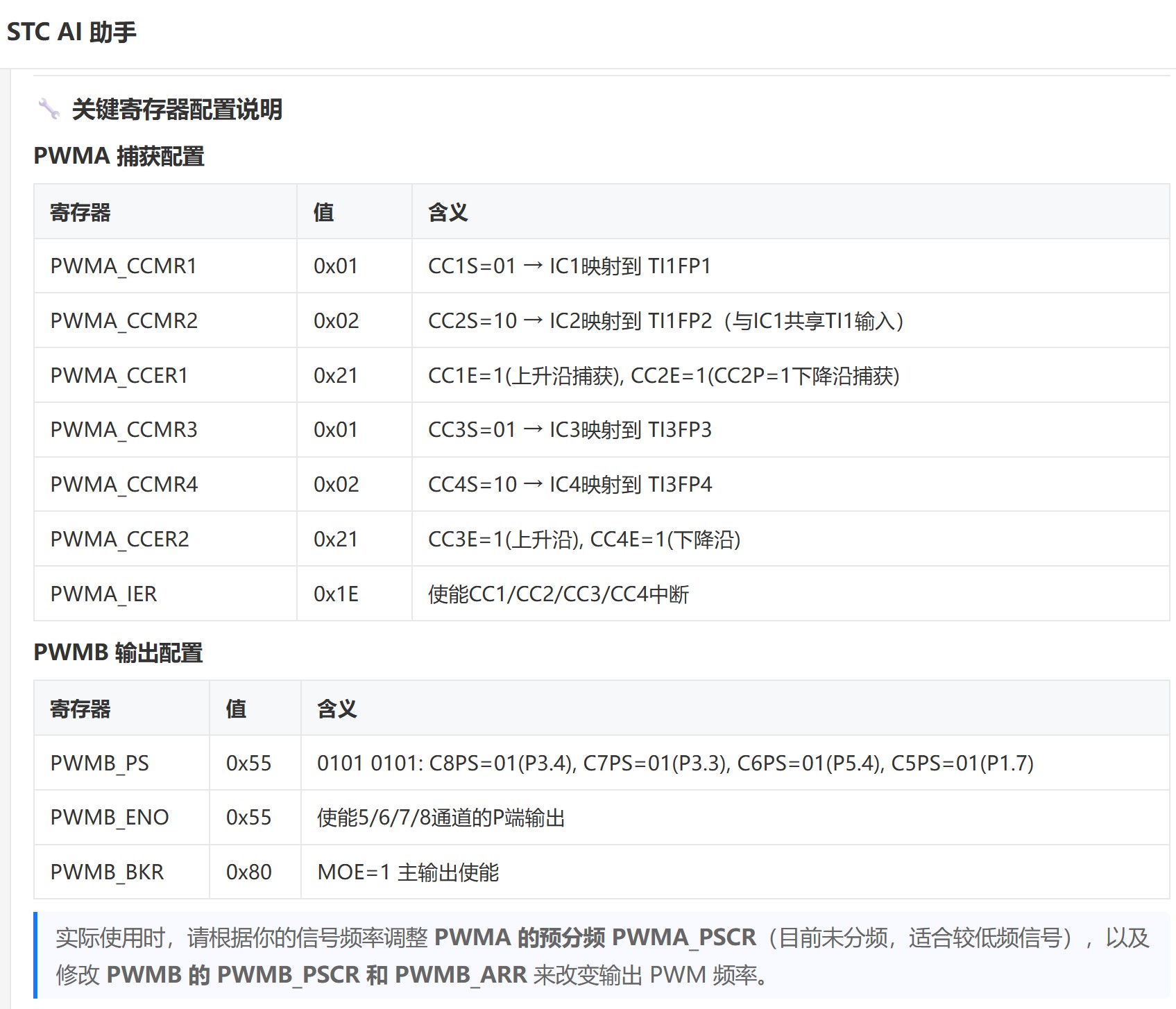The height and width of the screenshot is (1009, 1176).
Task: Click value 0x80 in the PWMB_BKR row
Action: tap(248, 872)
